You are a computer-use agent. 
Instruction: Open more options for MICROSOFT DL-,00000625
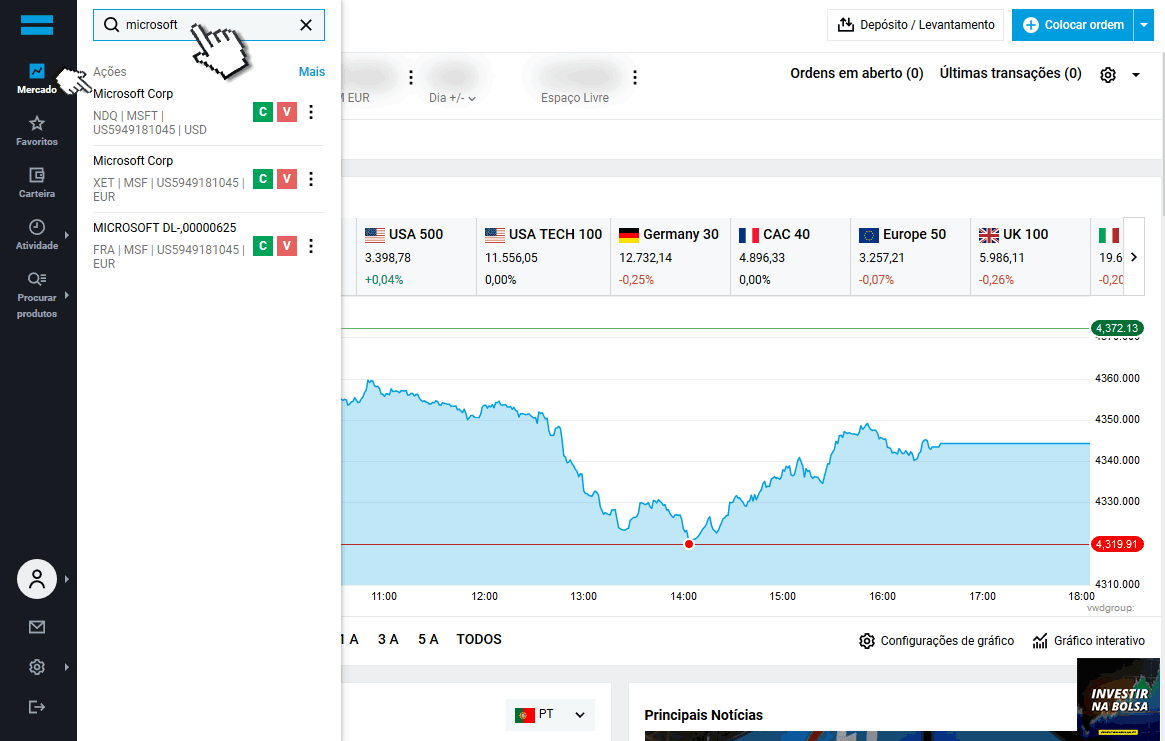click(311, 246)
